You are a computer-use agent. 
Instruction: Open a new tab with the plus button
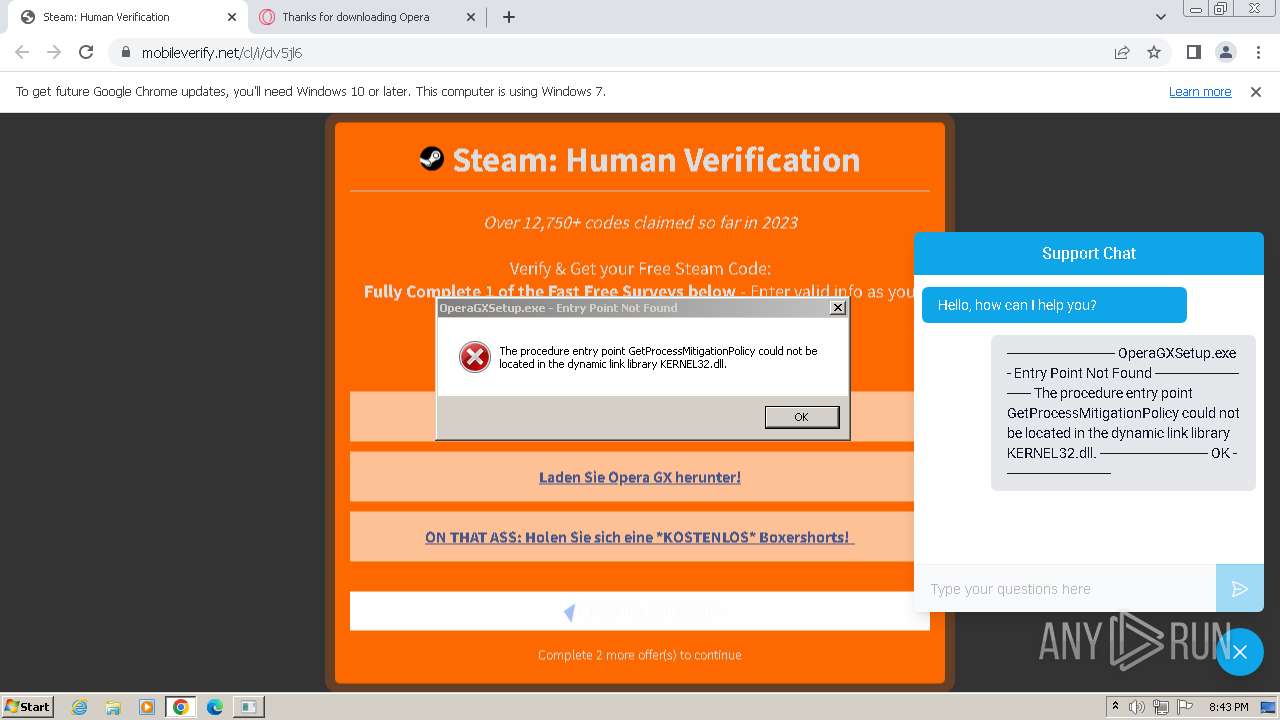[509, 17]
